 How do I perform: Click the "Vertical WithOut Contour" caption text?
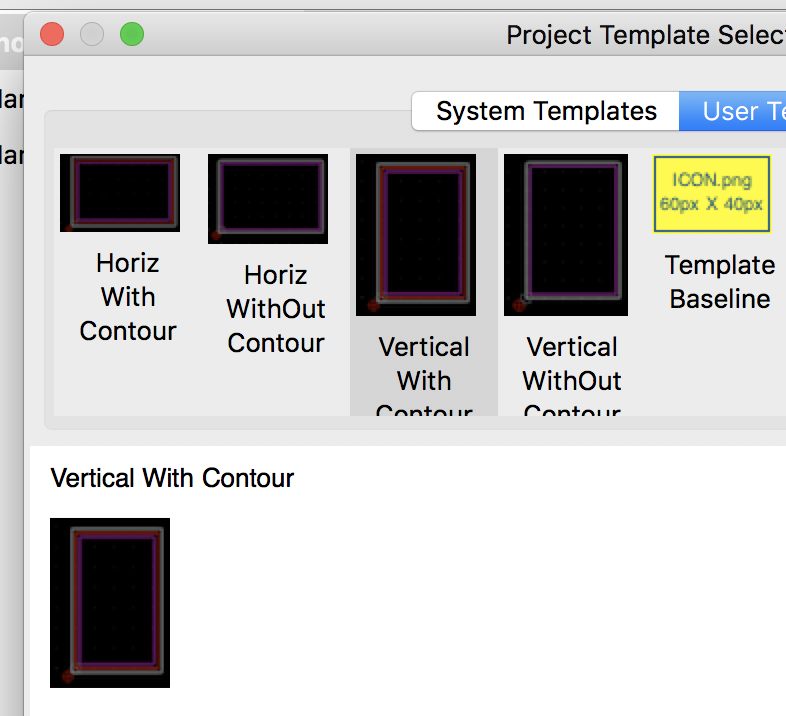click(x=572, y=375)
